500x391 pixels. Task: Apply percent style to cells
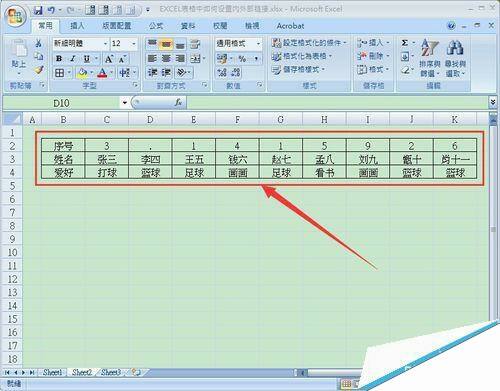click(242, 59)
